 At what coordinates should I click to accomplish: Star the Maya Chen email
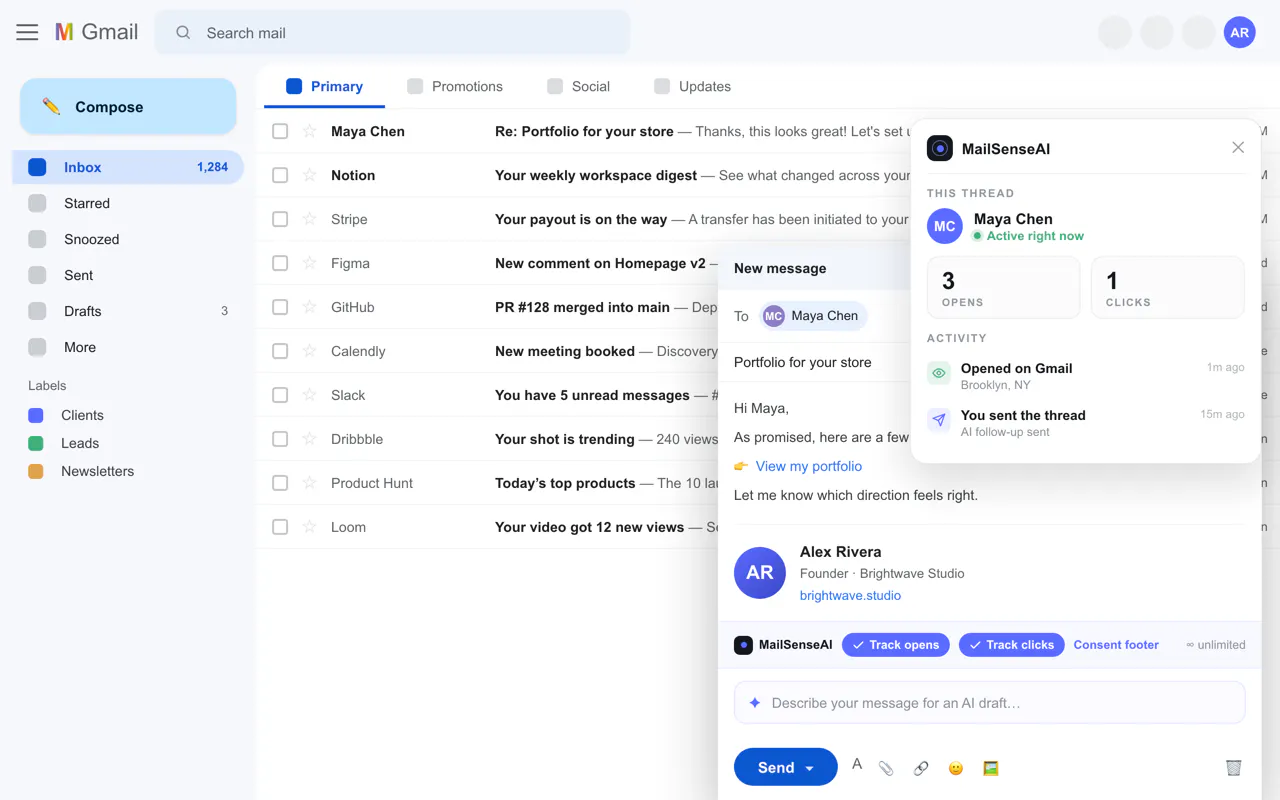(x=309, y=131)
